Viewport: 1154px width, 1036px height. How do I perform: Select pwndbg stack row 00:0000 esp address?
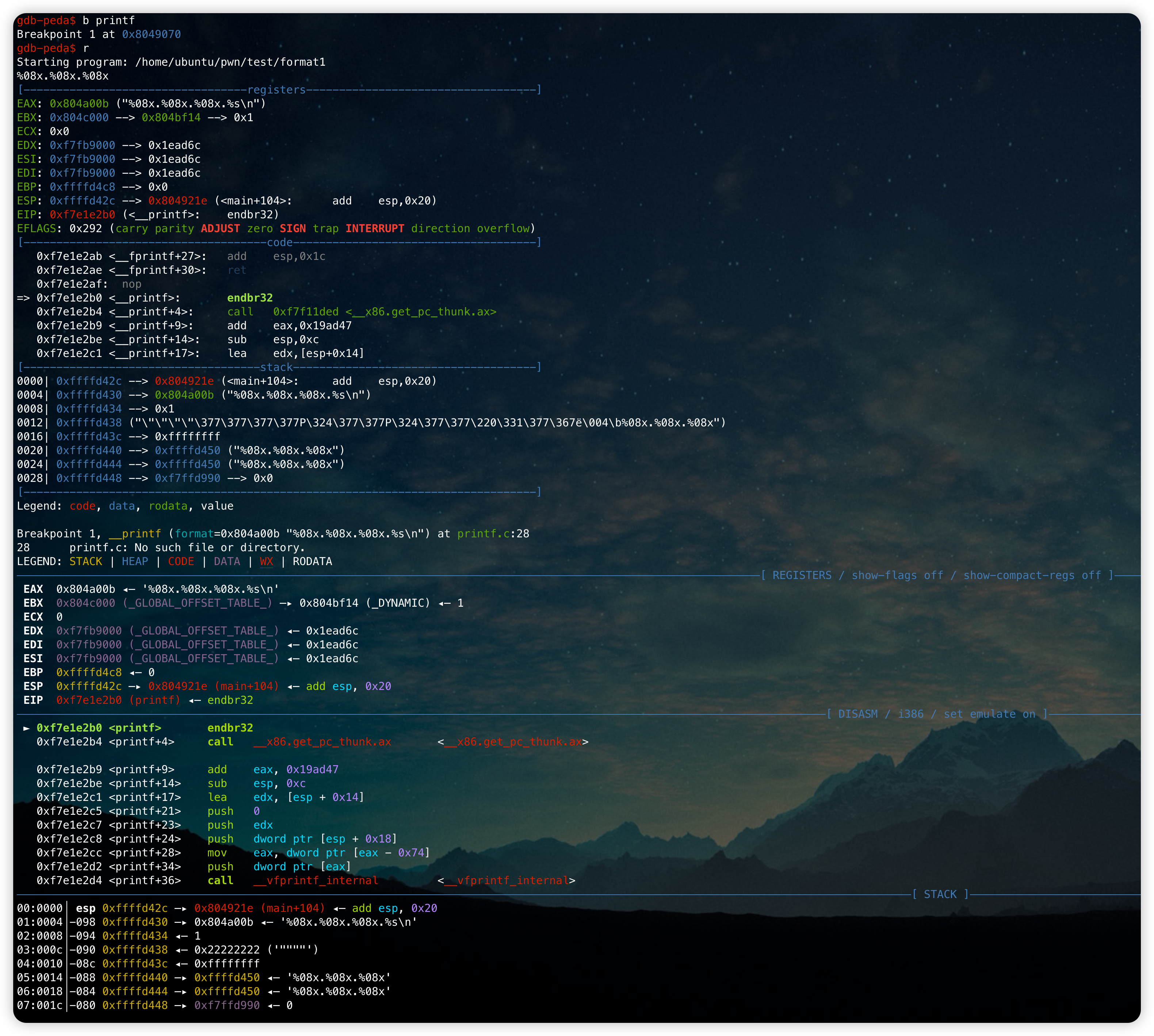coord(135,909)
